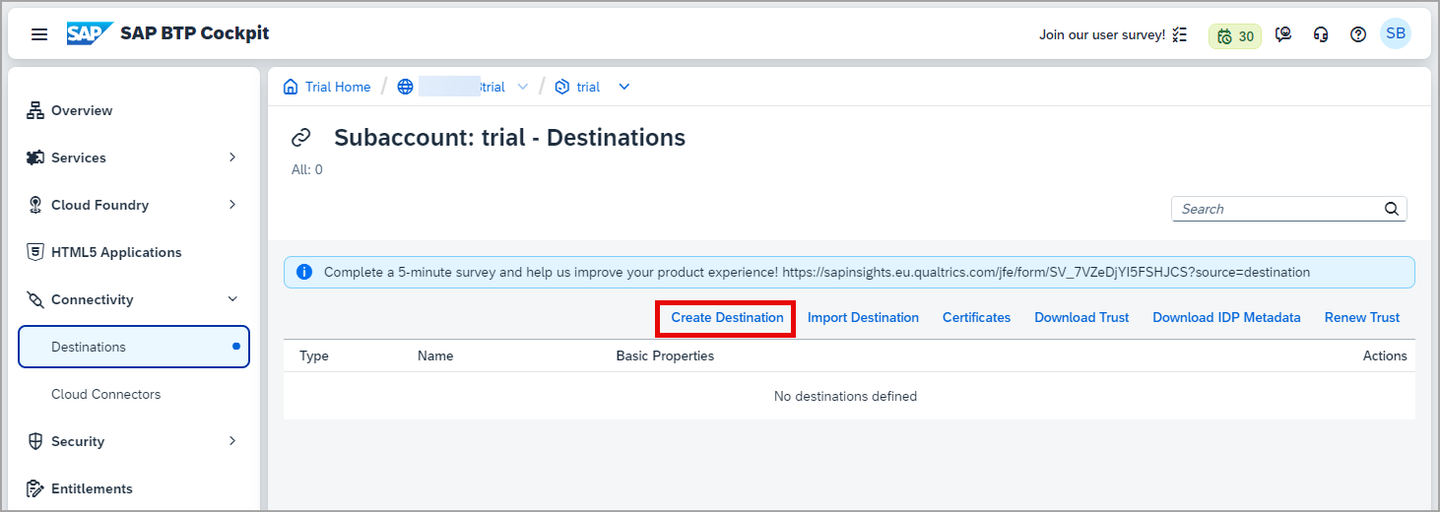Click Download Trust
Image resolution: width=1440 pixels, height=512 pixels.
(x=1081, y=318)
